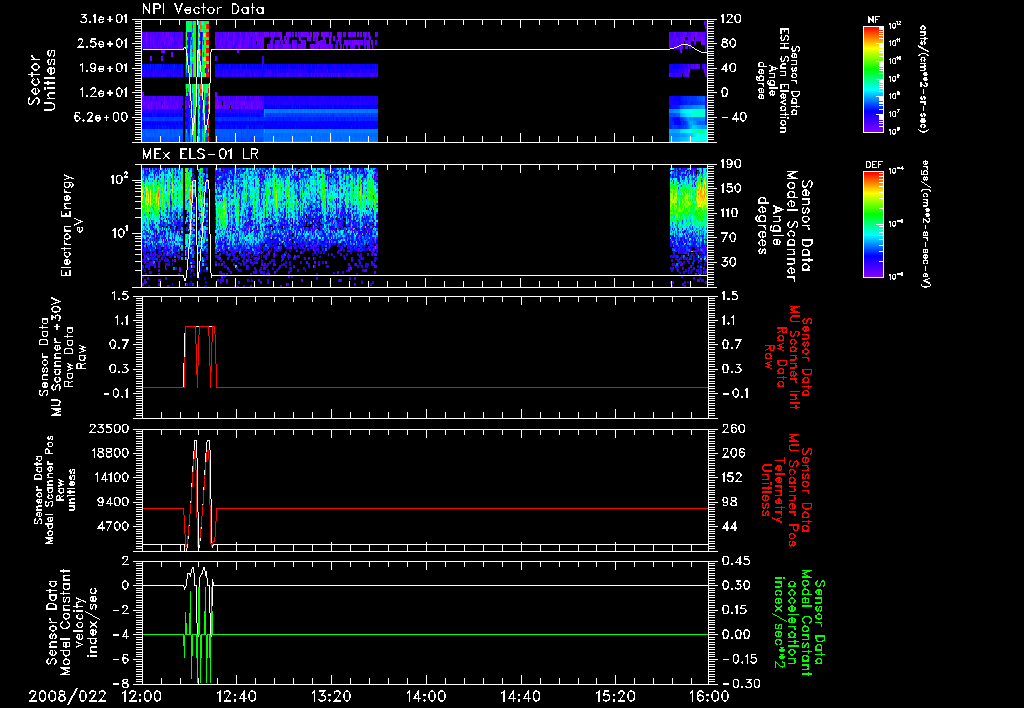Click the 9400 scanner position tick label
Image resolution: width=1024 pixels, height=708 pixels.
(113, 502)
